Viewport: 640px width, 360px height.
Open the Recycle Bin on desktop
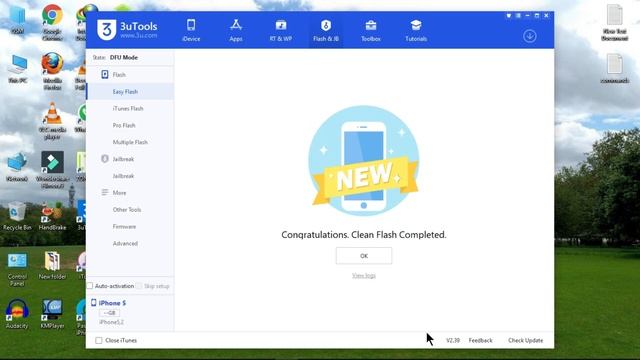17,216
